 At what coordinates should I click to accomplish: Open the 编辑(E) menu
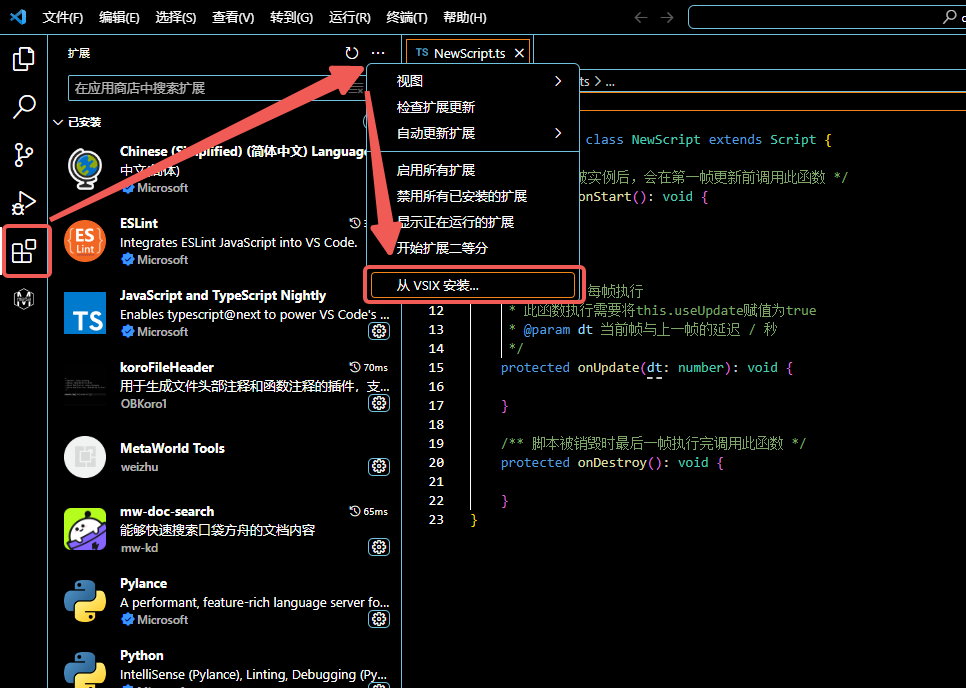119,17
